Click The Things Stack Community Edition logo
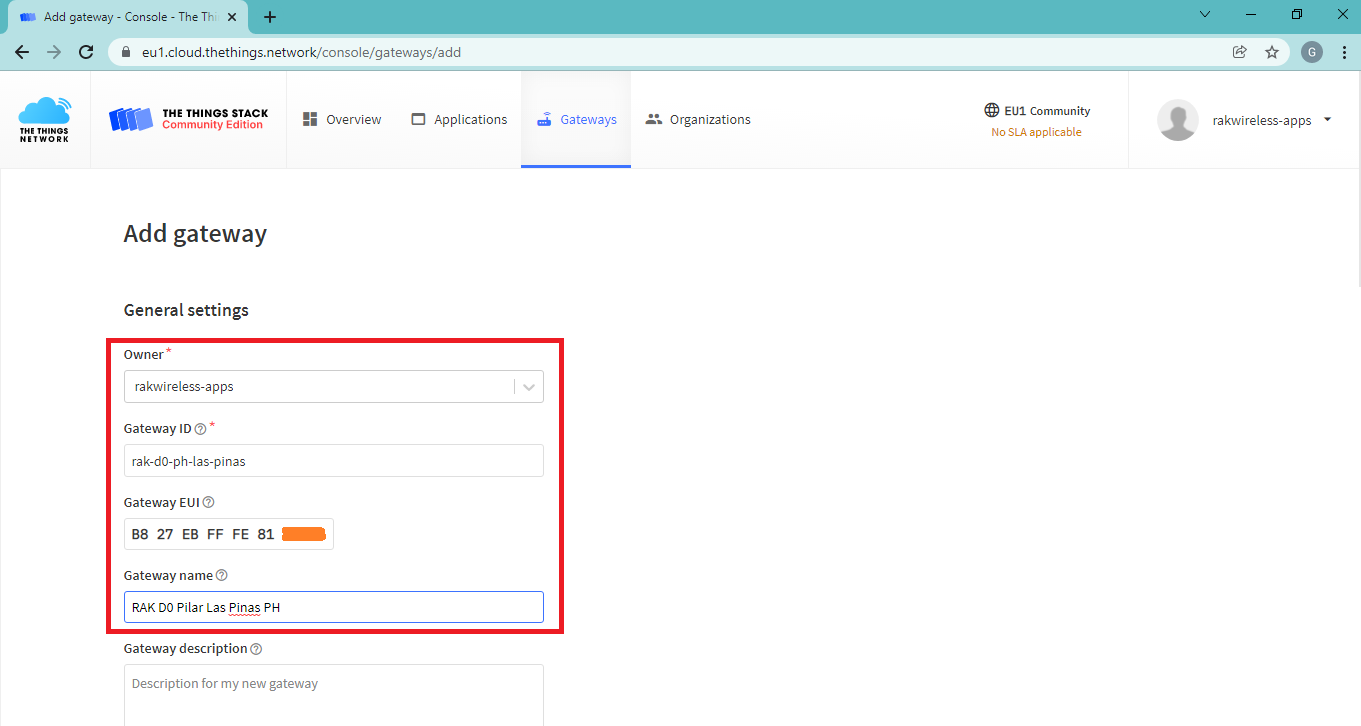The image size is (1361, 726). point(187,120)
